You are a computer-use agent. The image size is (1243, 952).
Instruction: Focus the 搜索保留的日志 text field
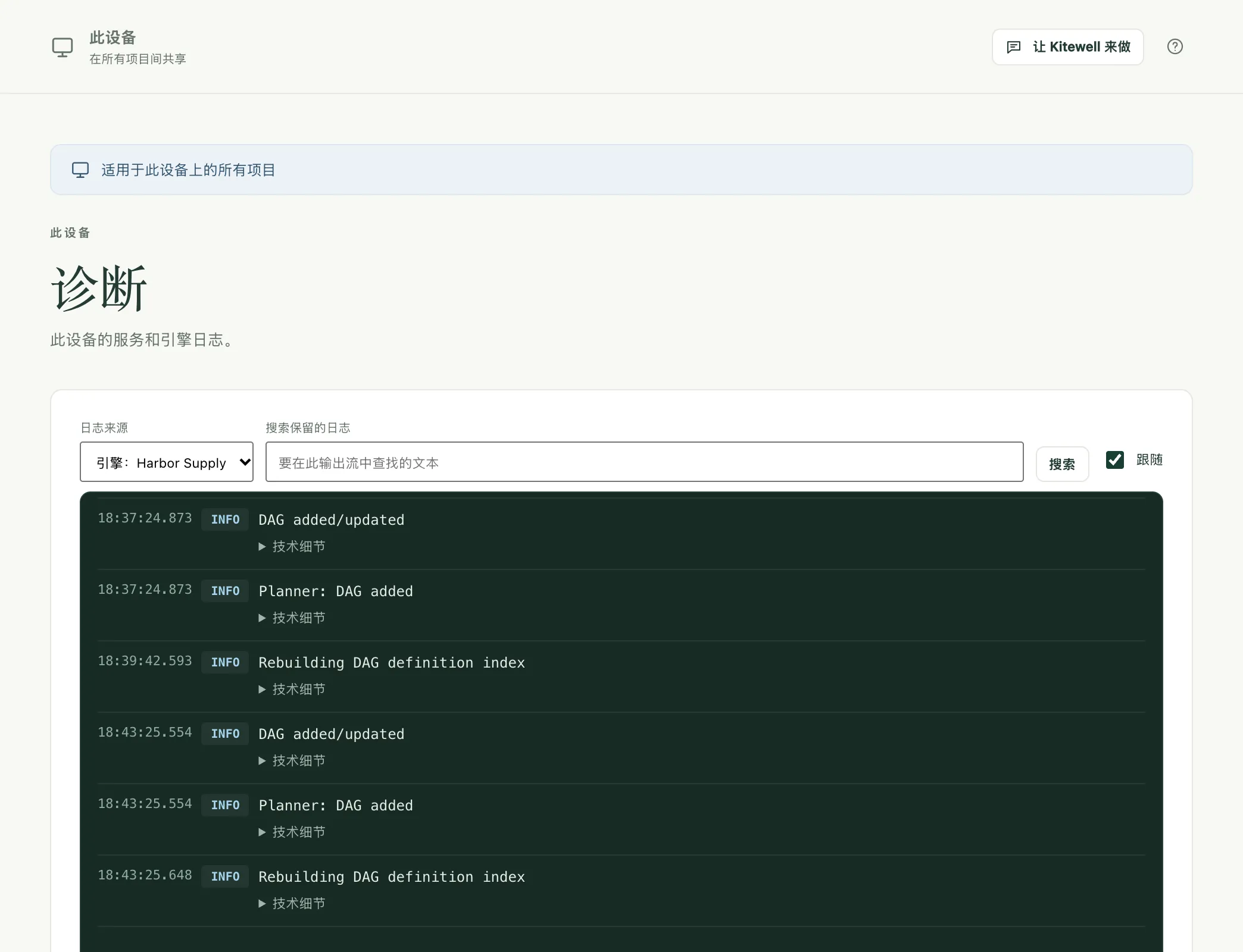644,462
